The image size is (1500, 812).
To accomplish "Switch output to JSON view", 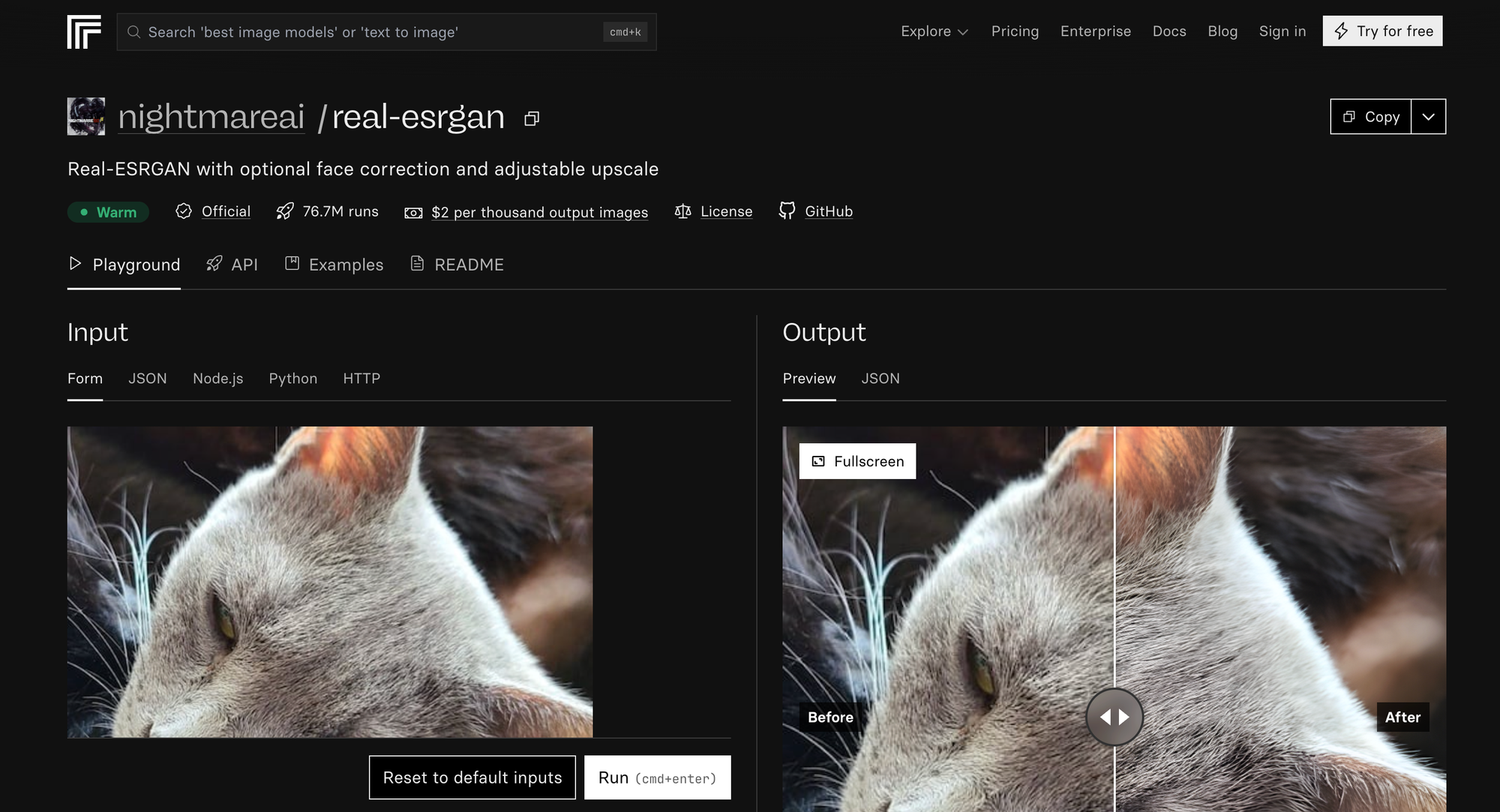I will click(x=880, y=379).
